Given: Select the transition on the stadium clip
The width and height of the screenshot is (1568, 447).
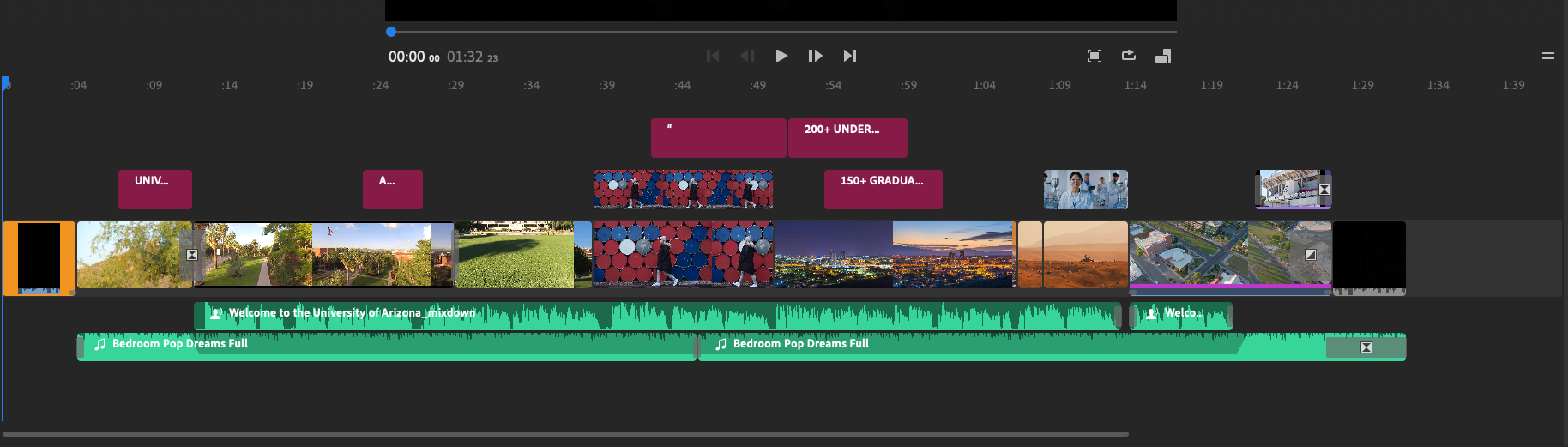Looking at the screenshot, I should (1324, 190).
